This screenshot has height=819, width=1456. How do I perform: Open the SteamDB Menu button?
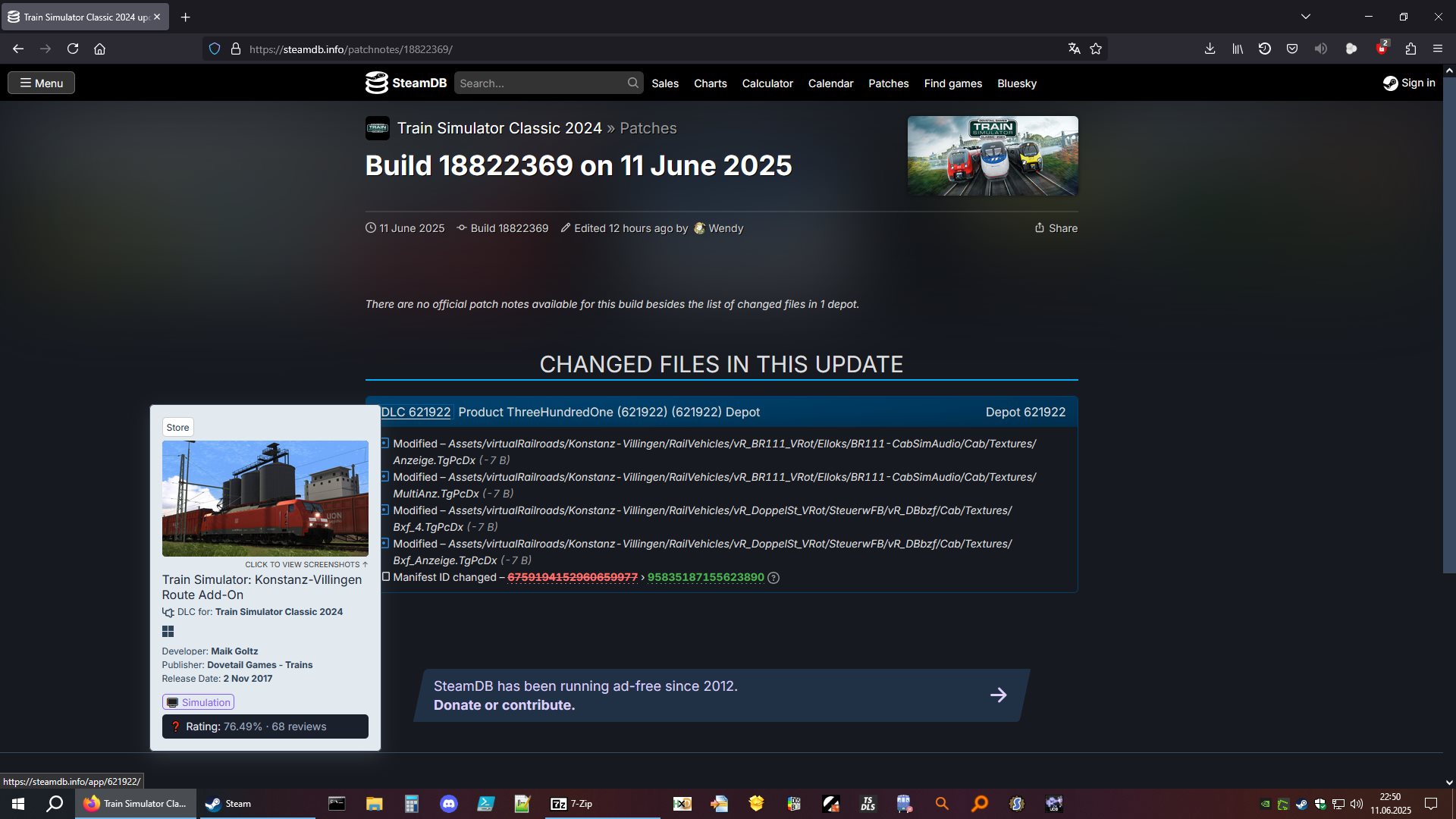coord(41,83)
